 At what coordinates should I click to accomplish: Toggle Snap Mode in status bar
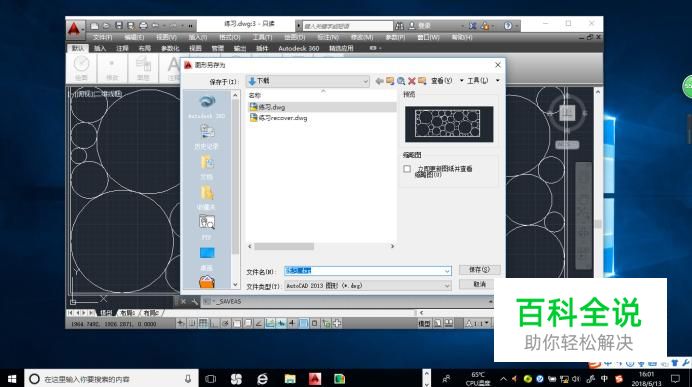point(192,323)
